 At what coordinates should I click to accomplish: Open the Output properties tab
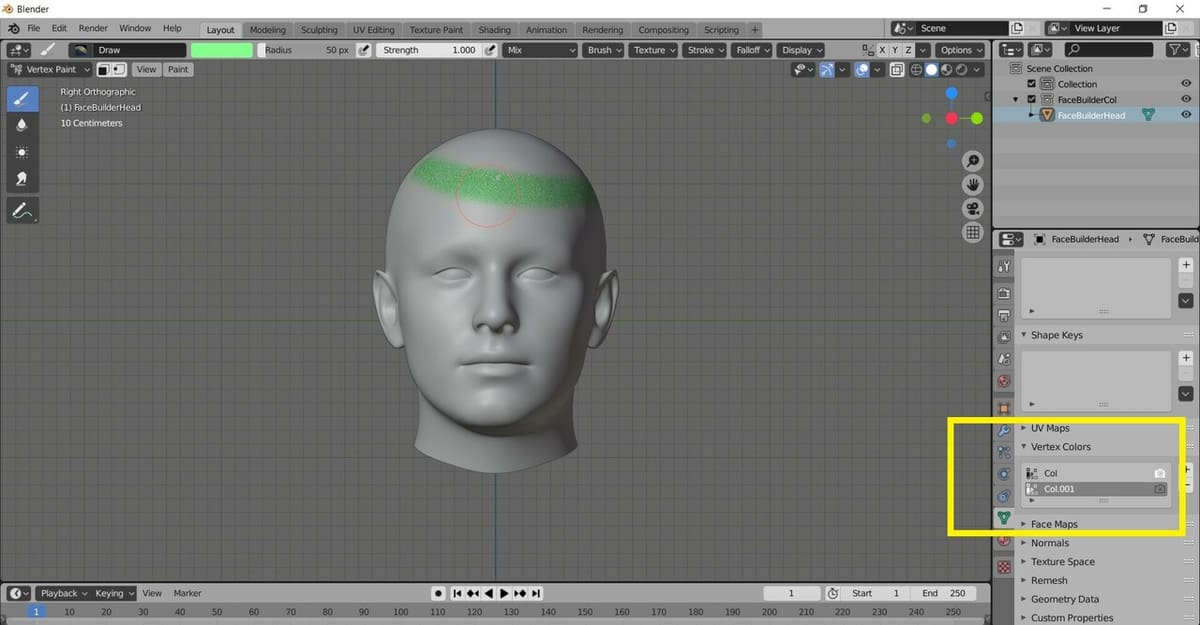coord(1004,315)
